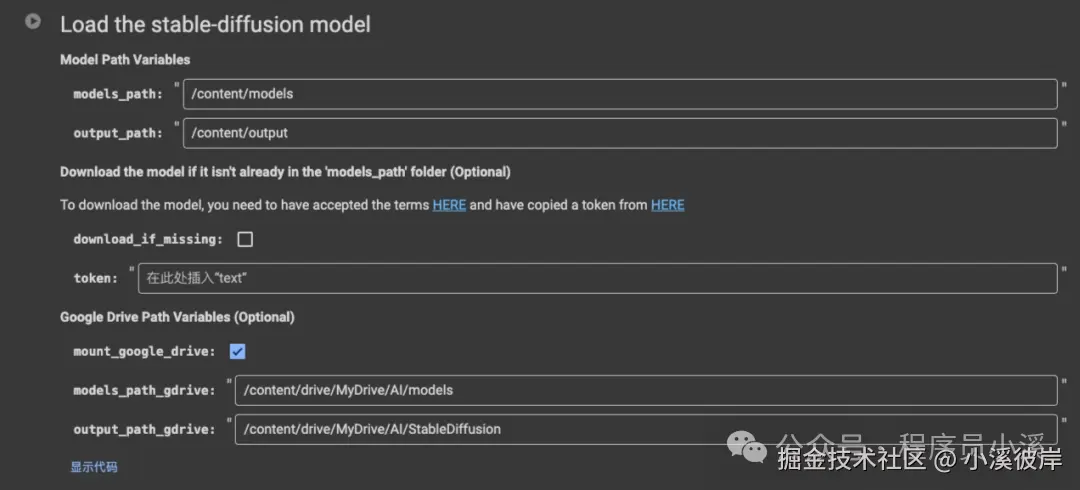Edit the models_path_gdrive input field
This screenshot has height=490, width=1080.
pyautogui.click(x=645, y=390)
